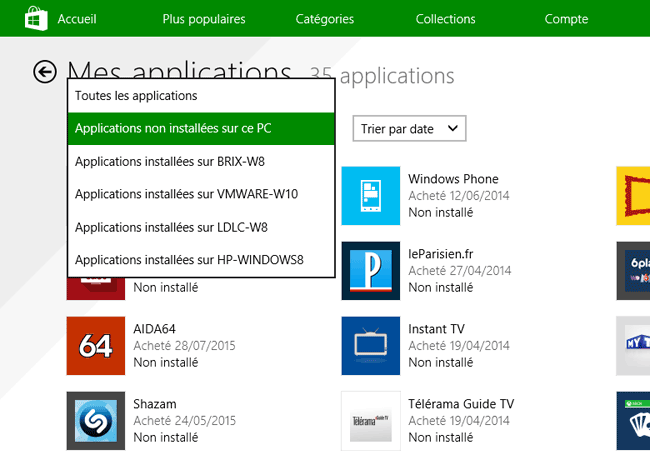Viewport: 650px width, 460px height.
Task: Open the Collections tab
Action: [446, 19]
